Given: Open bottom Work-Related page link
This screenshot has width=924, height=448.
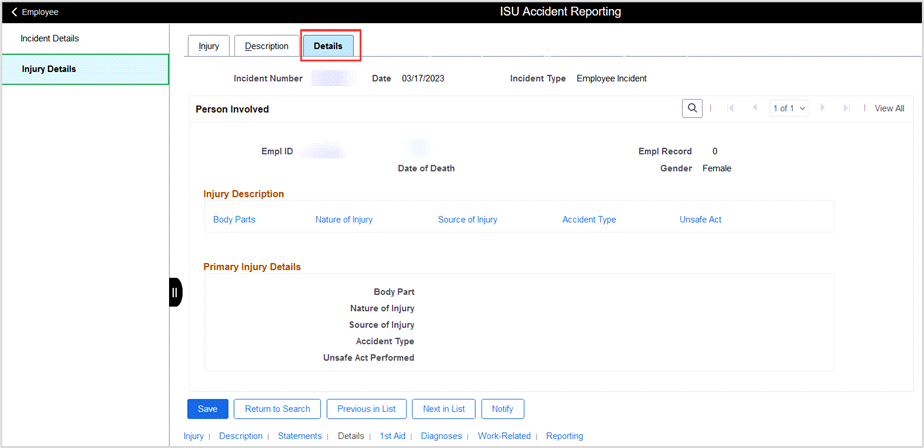Looking at the screenshot, I should 504,436.
